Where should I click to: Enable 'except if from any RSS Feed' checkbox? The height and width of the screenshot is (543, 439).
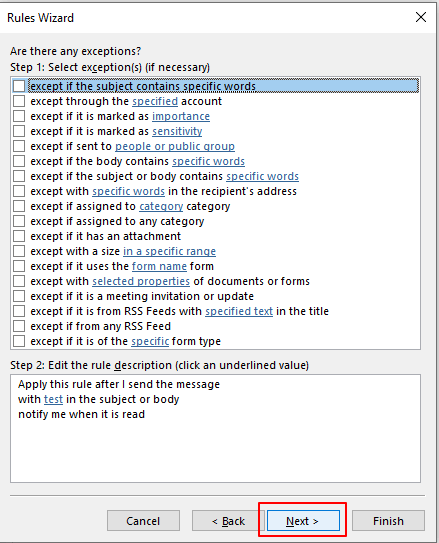(19, 326)
